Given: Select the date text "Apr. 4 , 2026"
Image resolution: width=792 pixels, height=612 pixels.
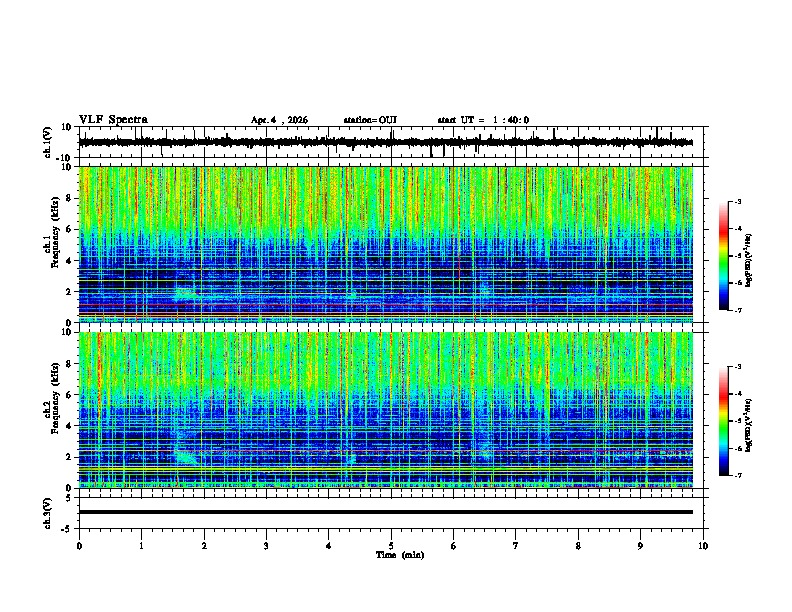Looking at the screenshot, I should [279, 120].
